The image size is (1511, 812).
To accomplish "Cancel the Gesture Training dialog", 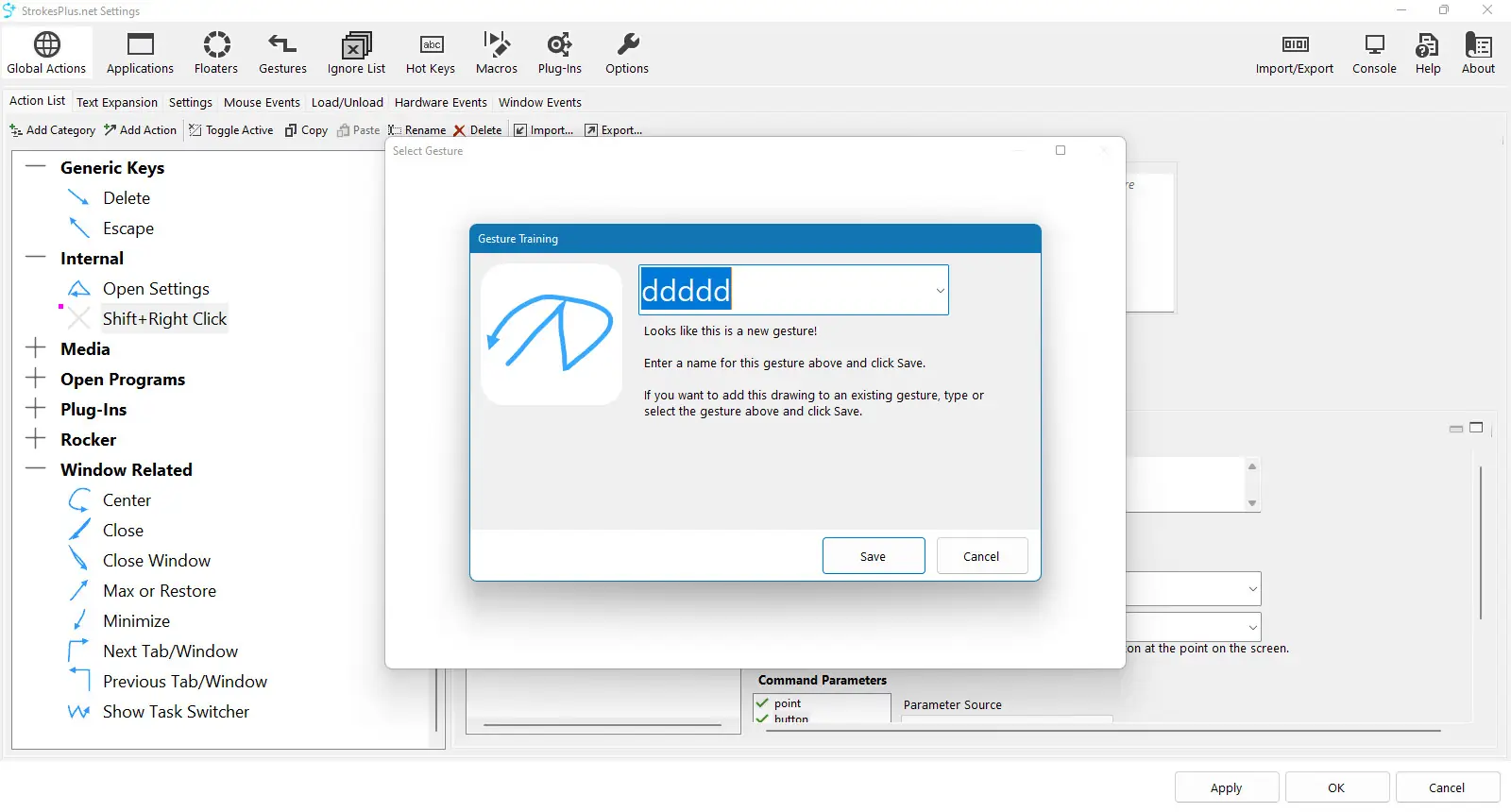I will pyautogui.click(x=981, y=556).
